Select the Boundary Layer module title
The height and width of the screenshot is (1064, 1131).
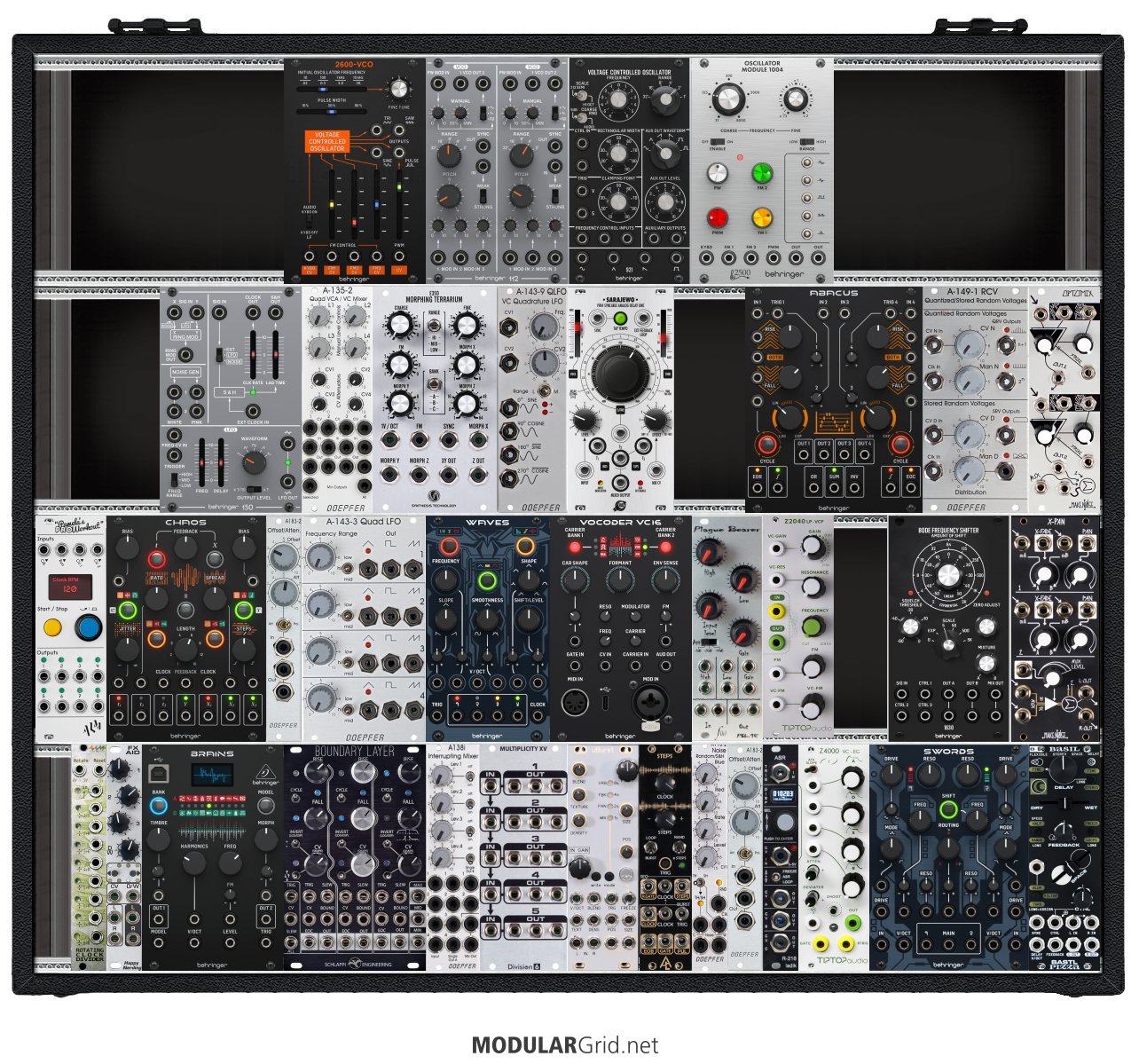click(355, 751)
